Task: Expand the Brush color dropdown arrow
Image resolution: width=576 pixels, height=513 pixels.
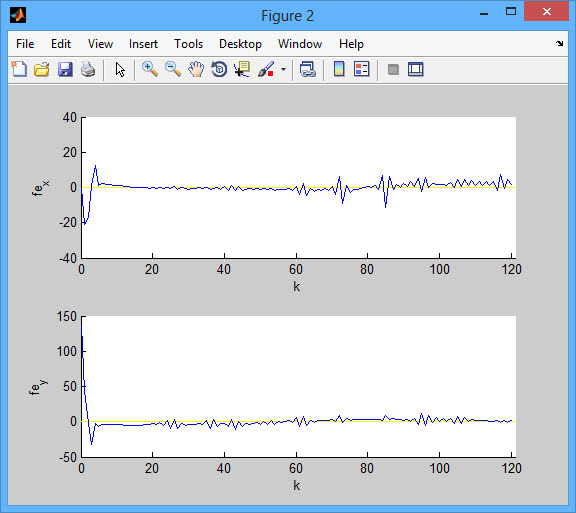Action: [283, 69]
